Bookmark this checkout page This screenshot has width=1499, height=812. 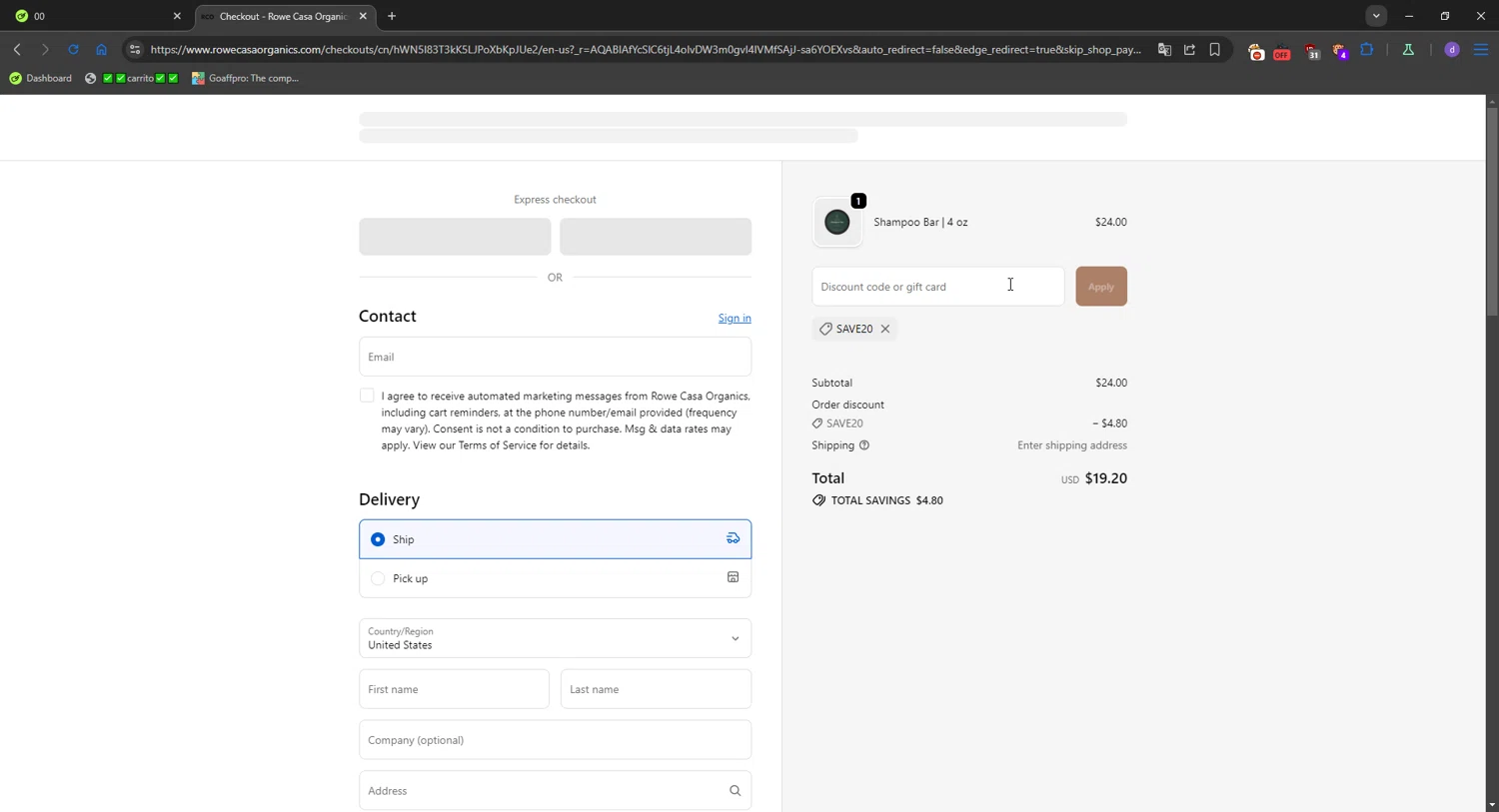[x=1215, y=49]
